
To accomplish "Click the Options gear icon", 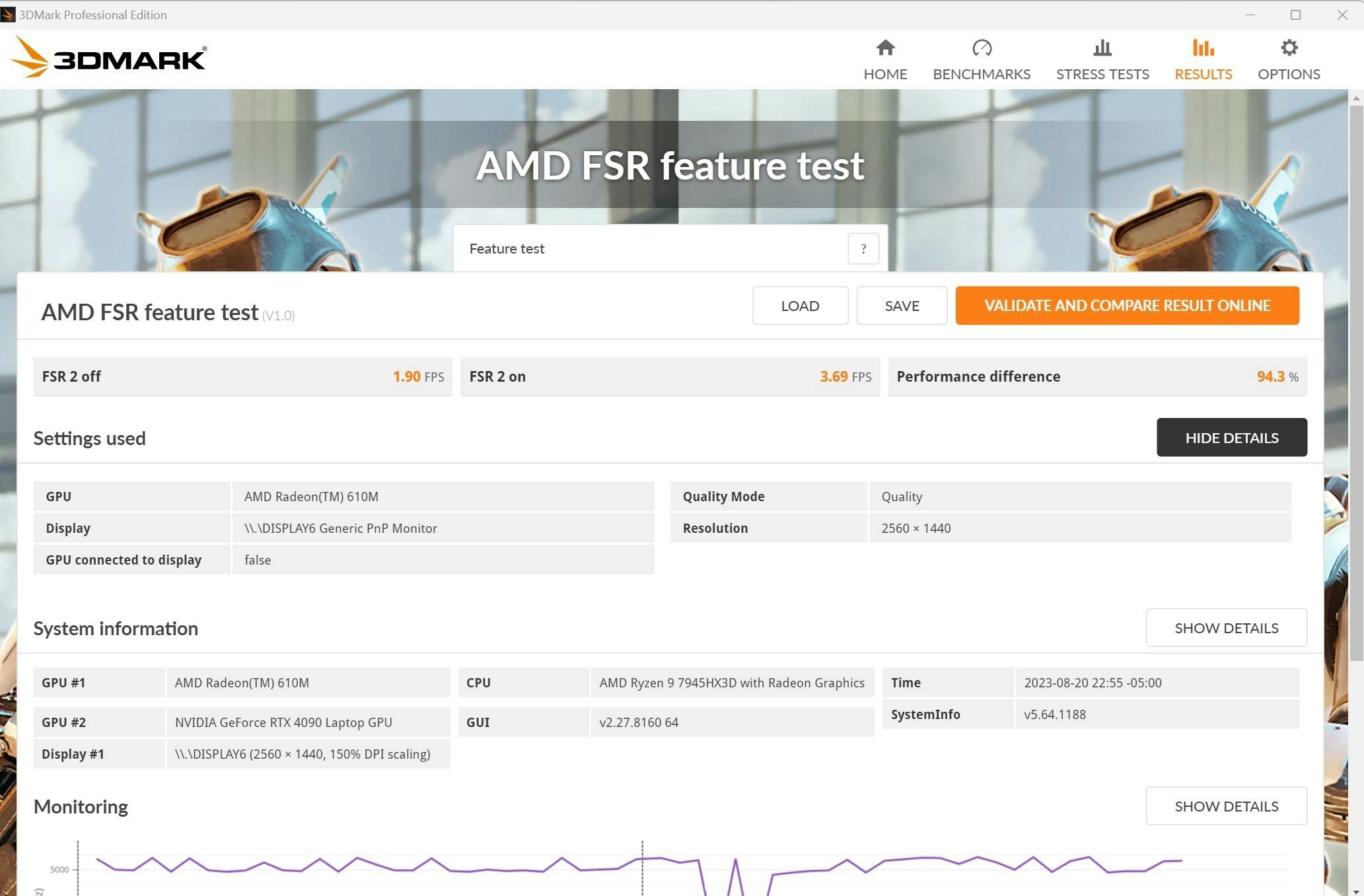I will (x=1289, y=48).
